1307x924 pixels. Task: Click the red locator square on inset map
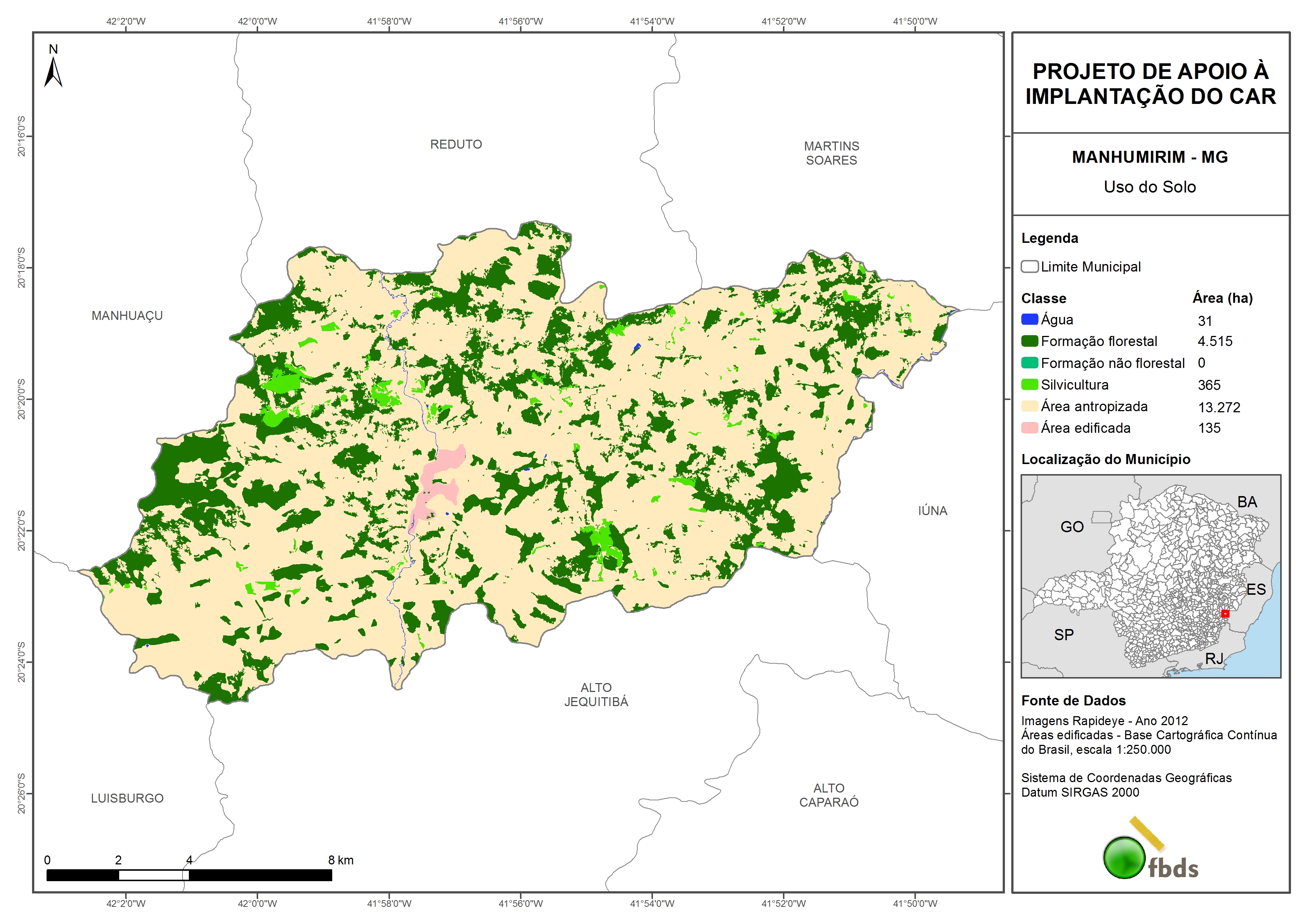(1225, 614)
